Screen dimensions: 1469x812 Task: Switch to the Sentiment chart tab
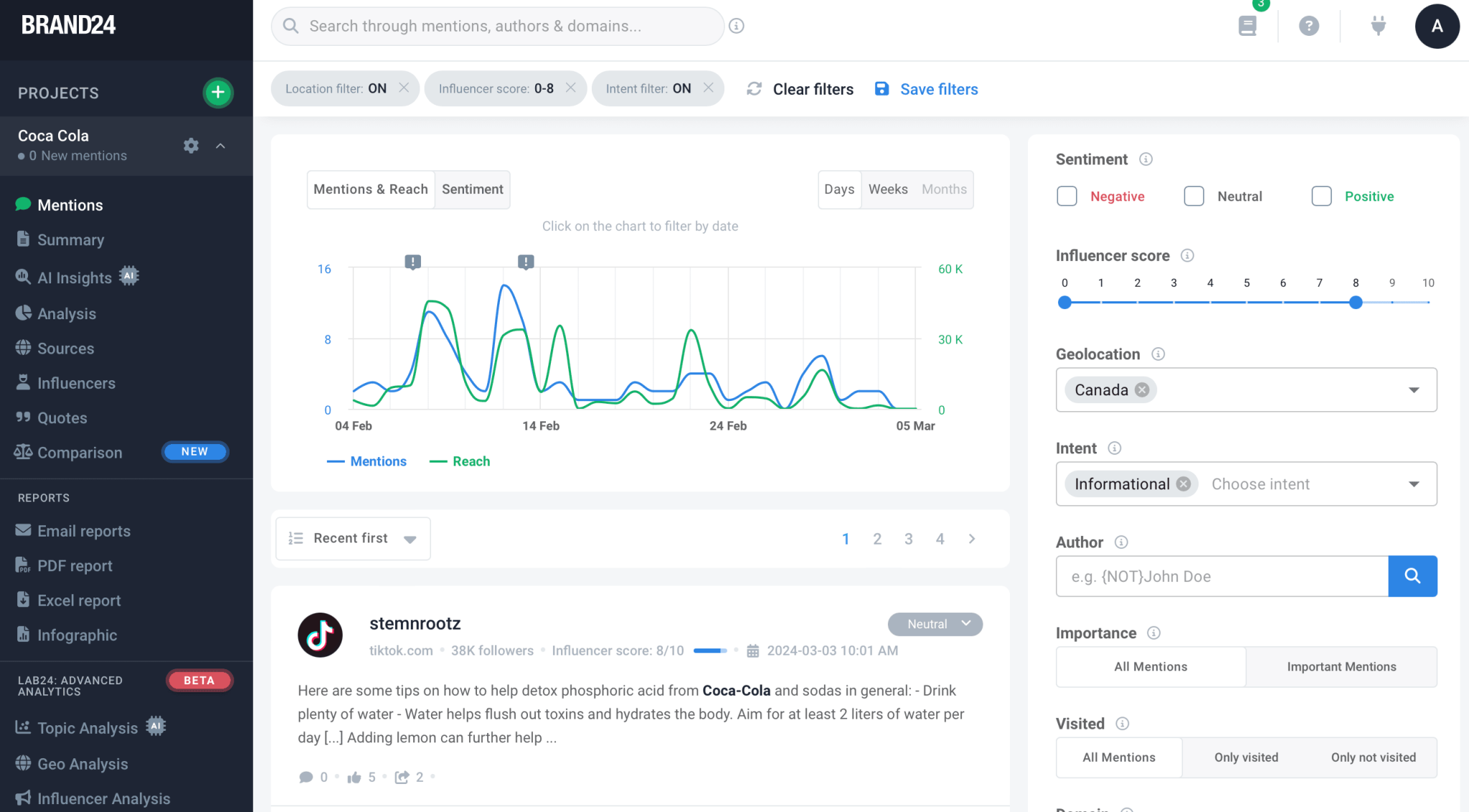(472, 189)
